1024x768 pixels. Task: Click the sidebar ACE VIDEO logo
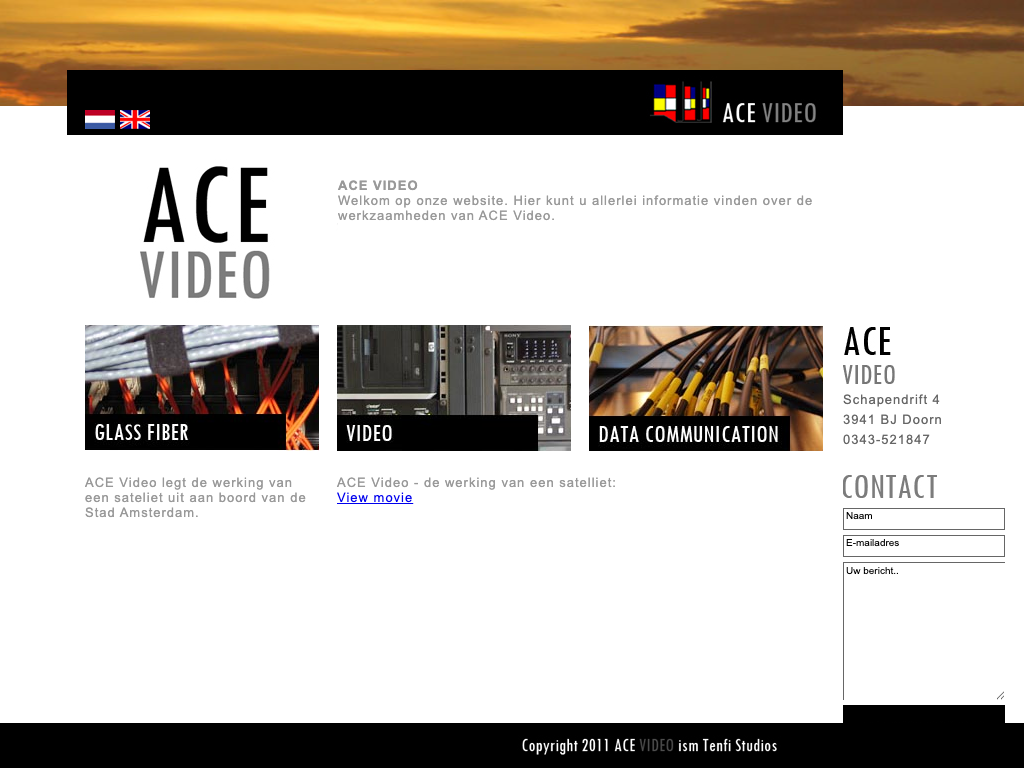point(869,356)
